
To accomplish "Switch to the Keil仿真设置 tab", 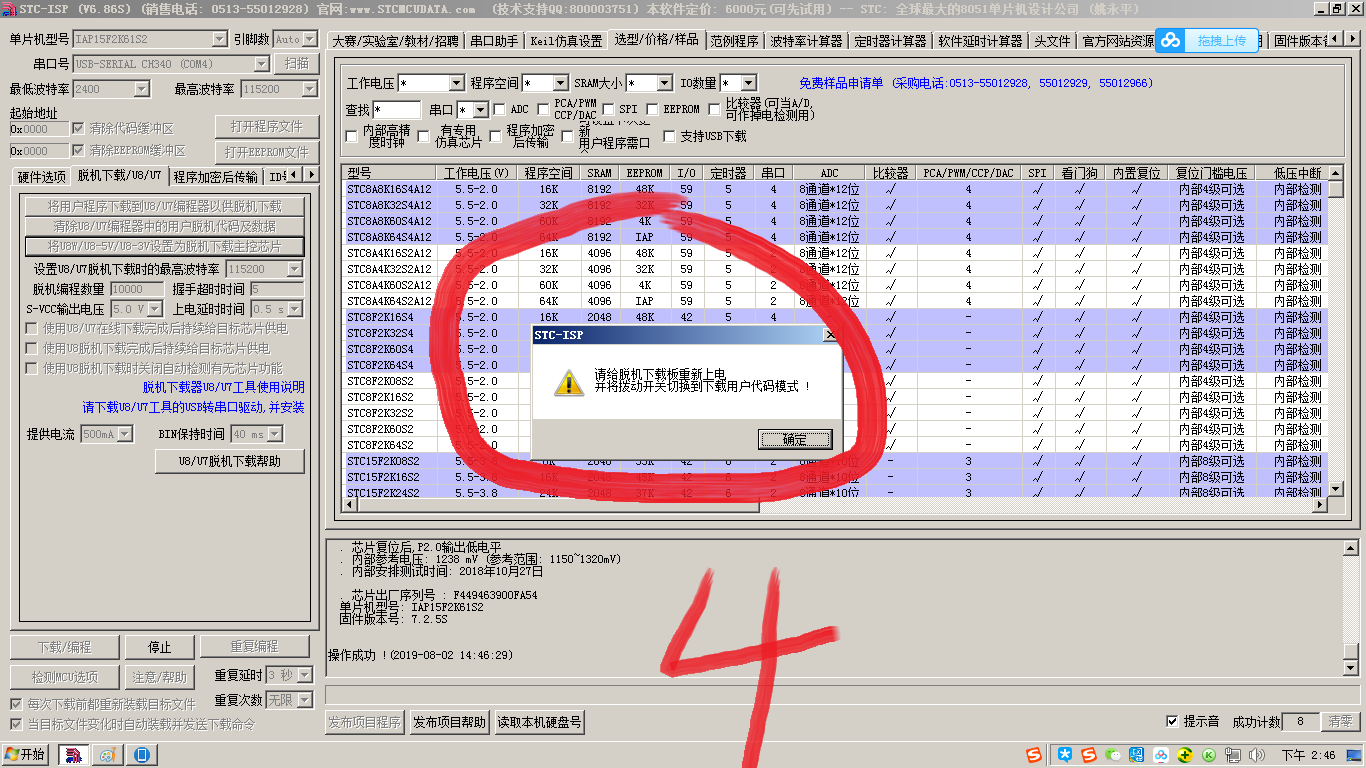I will 566,41.
